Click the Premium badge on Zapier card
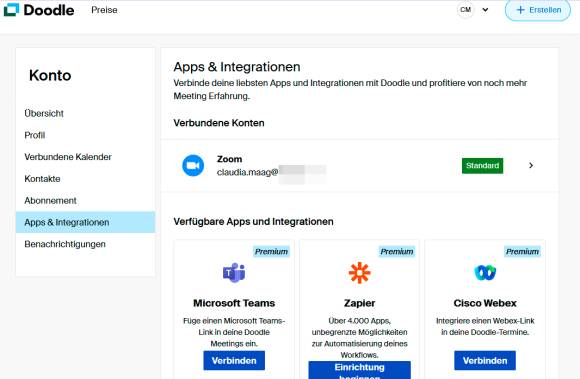This screenshot has width=580, height=379. pos(397,251)
